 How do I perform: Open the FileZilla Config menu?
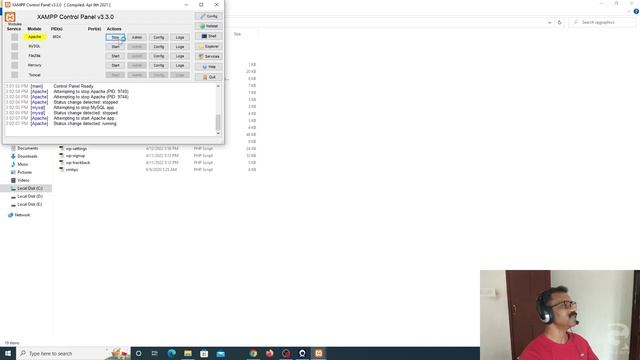pyautogui.click(x=158, y=56)
